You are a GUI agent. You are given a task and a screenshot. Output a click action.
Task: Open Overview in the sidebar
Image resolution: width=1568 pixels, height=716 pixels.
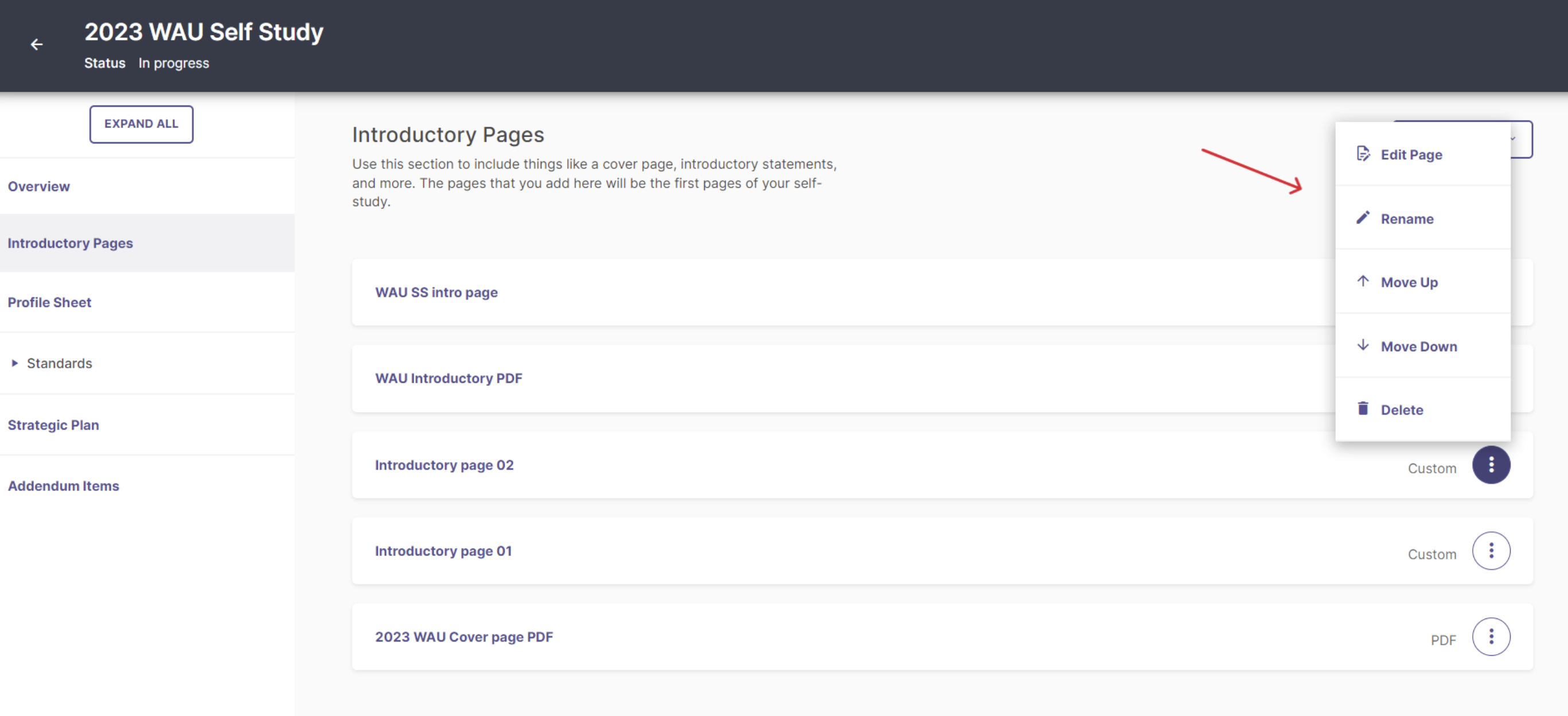(147, 186)
